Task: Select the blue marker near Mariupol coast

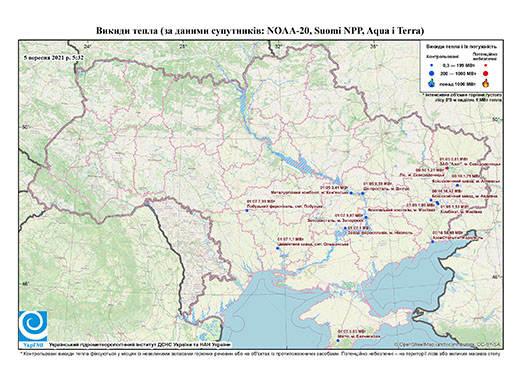Action: click(433, 242)
